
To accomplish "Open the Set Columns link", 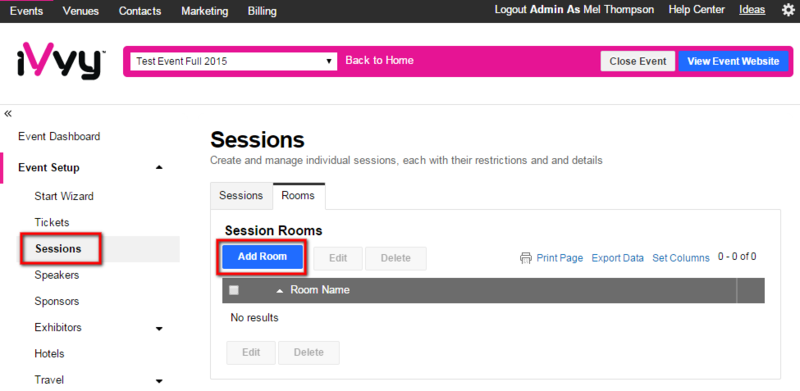I will click(x=681, y=258).
